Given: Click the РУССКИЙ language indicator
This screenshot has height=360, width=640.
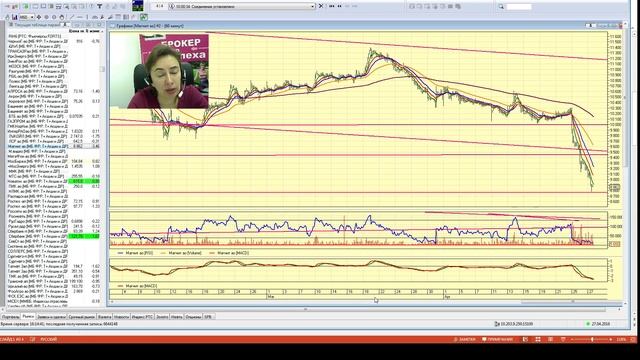Looking at the screenshot, I should (x=48, y=340).
